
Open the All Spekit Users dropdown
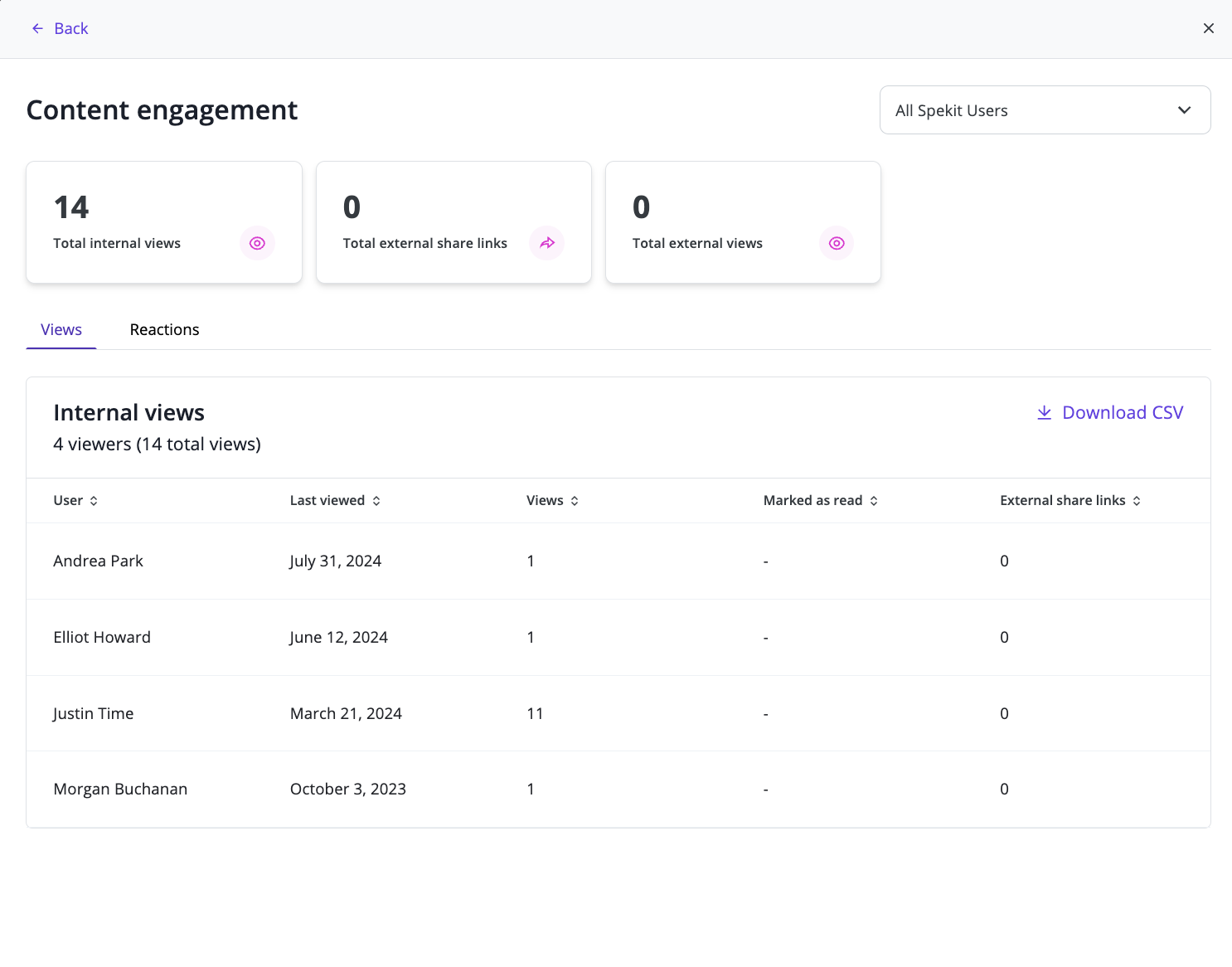tap(1045, 110)
